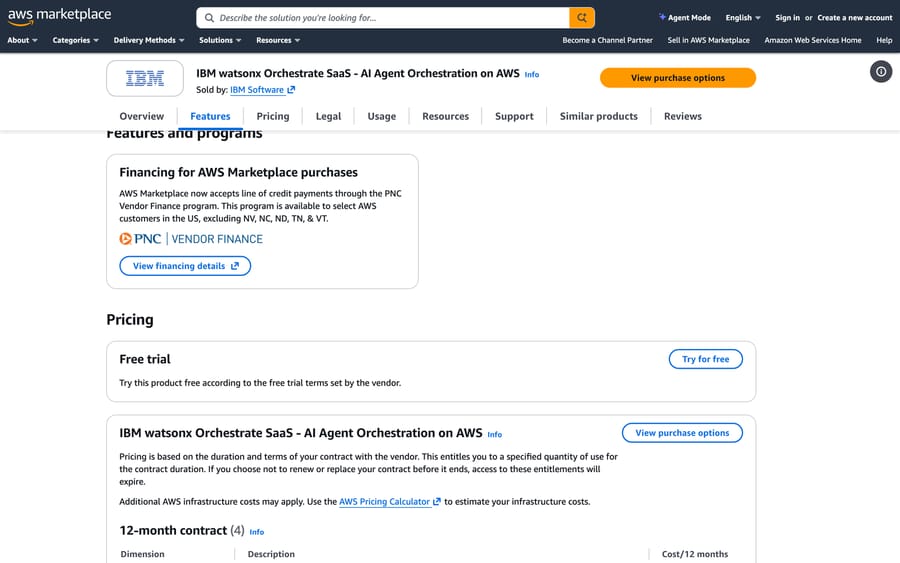
Task: Open the Solutions dropdown
Action: tap(220, 40)
